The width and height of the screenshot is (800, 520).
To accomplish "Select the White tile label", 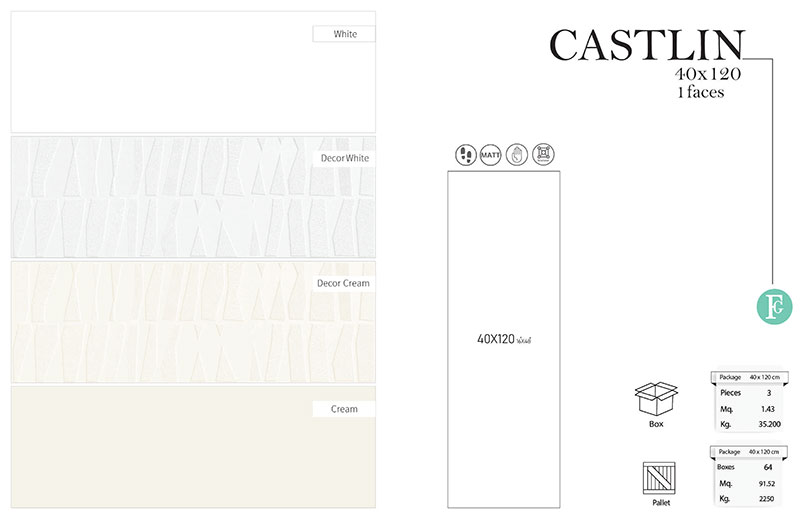I will 344,34.
